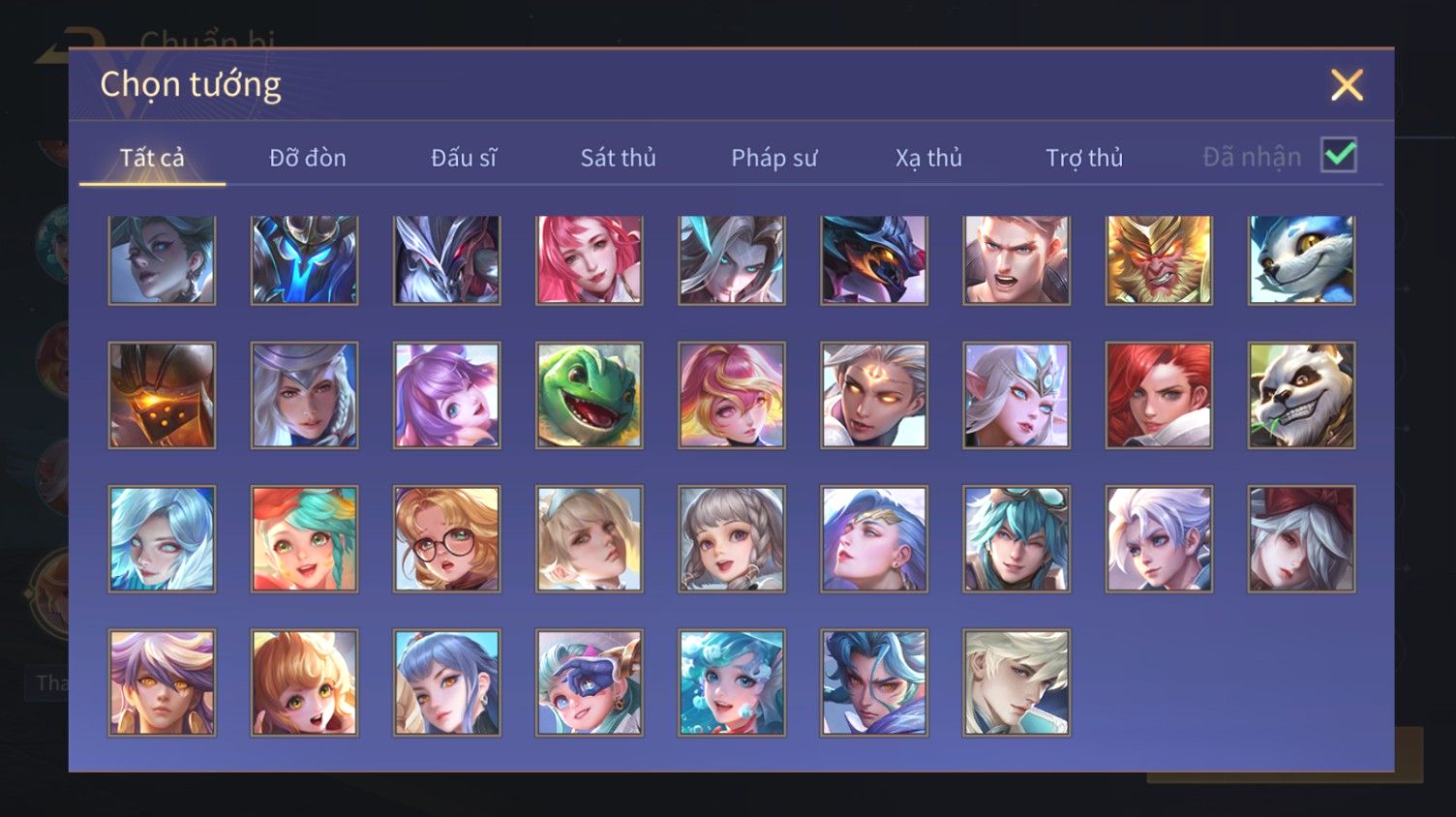Viewport: 1456px width, 817px height.
Task: Select the blue smiling wolf hero
Action: [1301, 259]
